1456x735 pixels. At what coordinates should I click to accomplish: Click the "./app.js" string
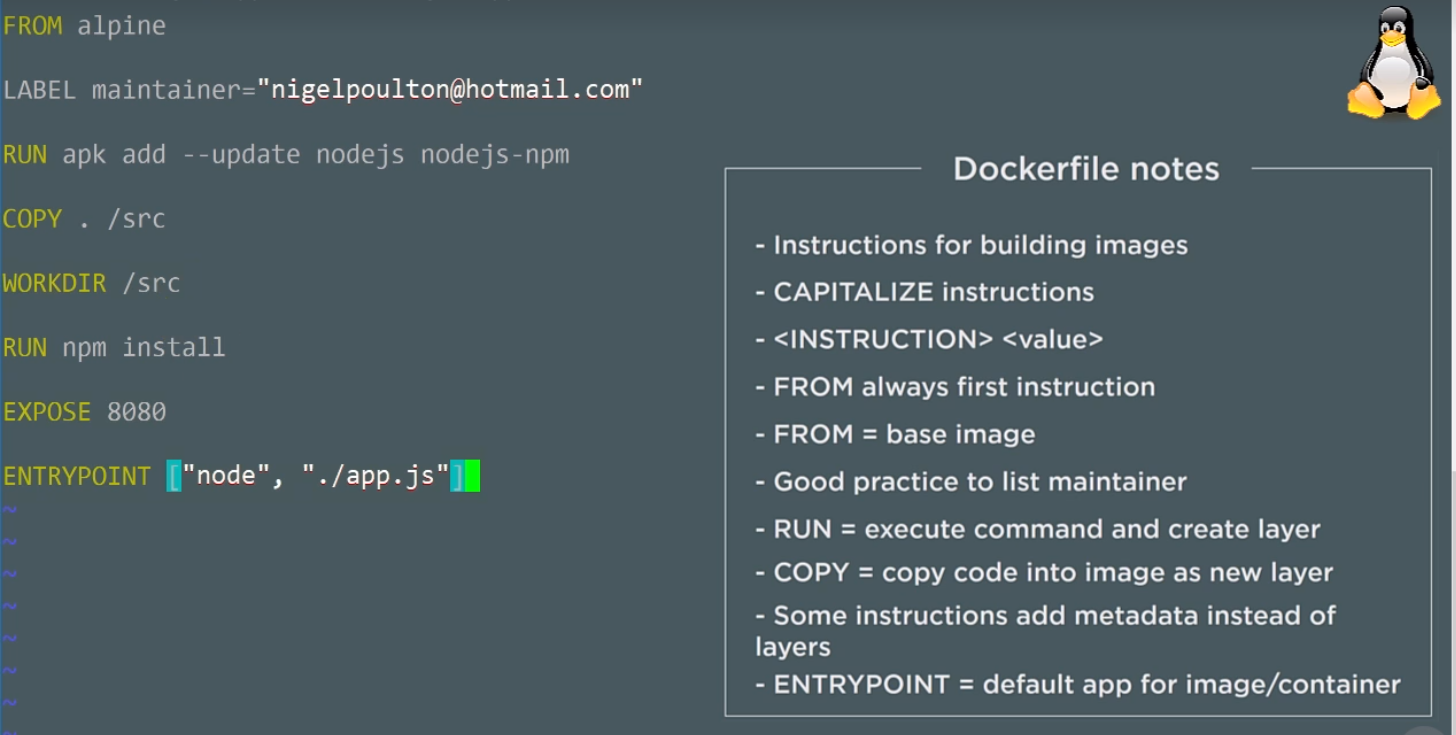pyautogui.click(x=375, y=475)
